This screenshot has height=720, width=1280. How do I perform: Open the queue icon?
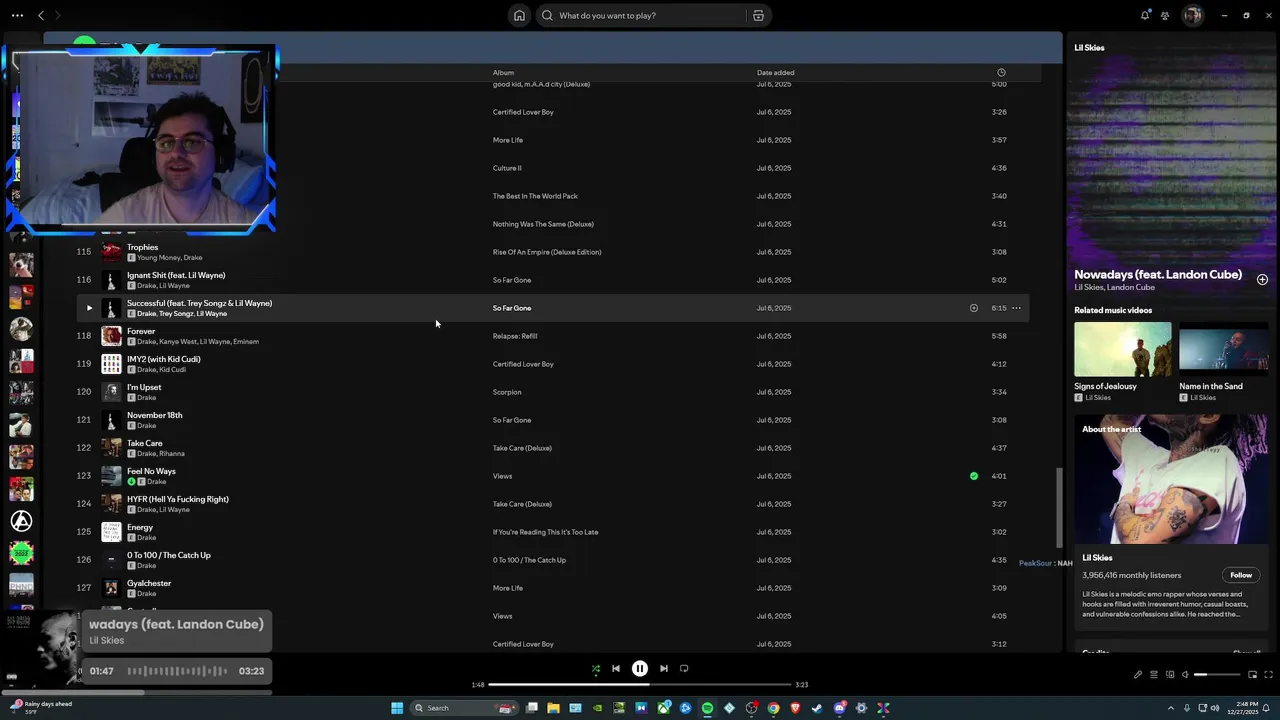pyautogui.click(x=1153, y=675)
